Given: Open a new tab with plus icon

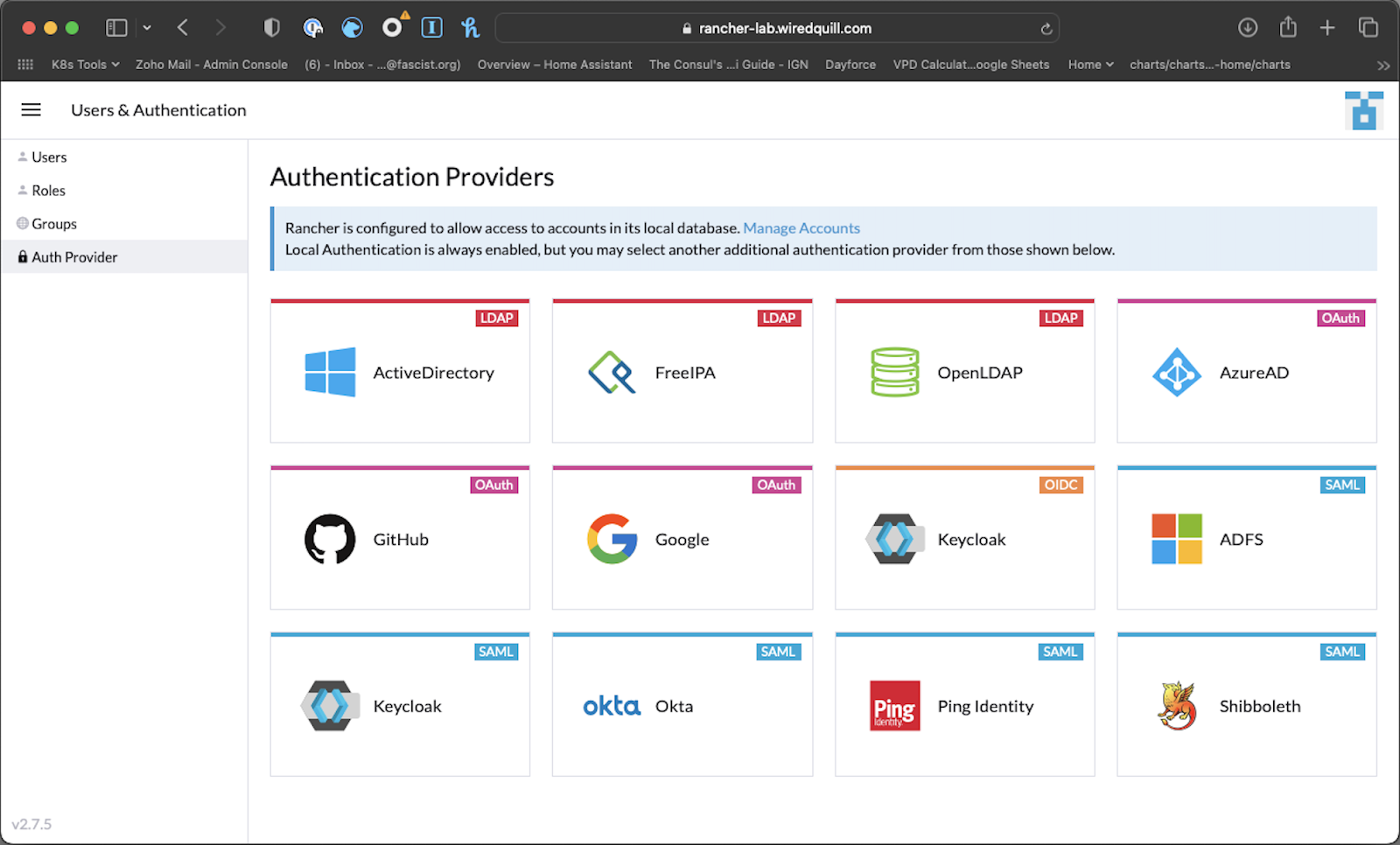Looking at the screenshot, I should (1327, 28).
